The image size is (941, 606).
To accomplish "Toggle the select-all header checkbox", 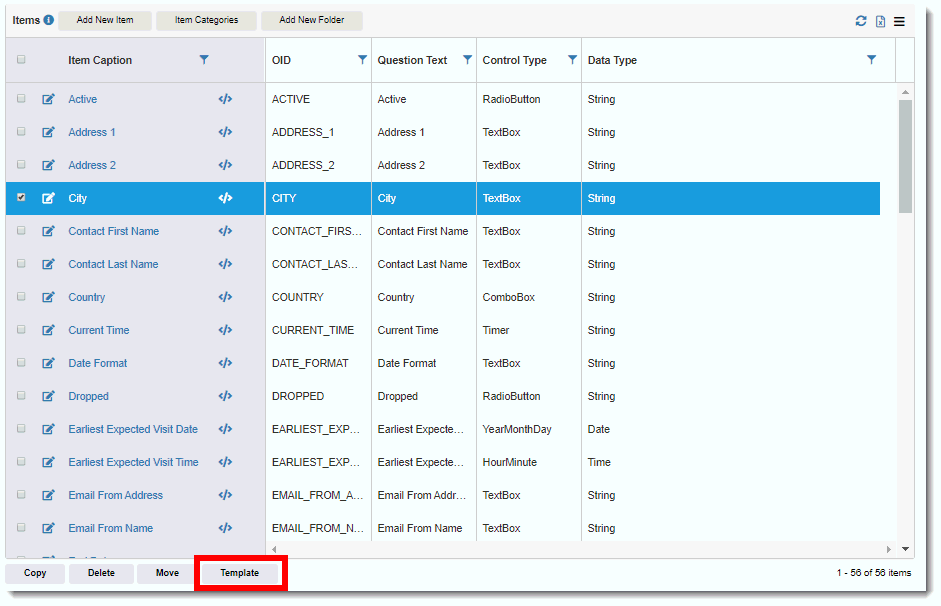I will click(21, 59).
